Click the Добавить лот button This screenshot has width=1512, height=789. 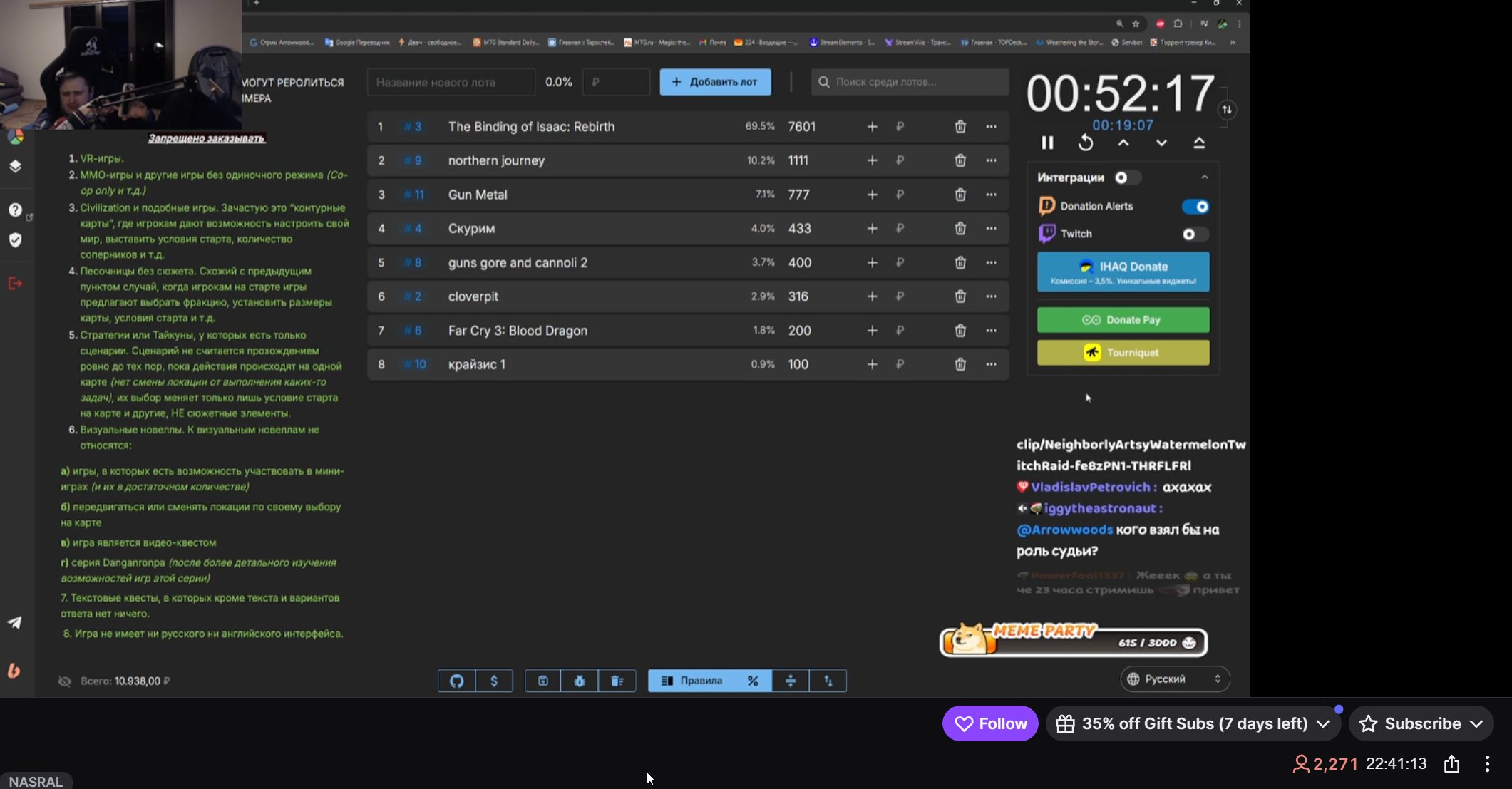pos(715,82)
